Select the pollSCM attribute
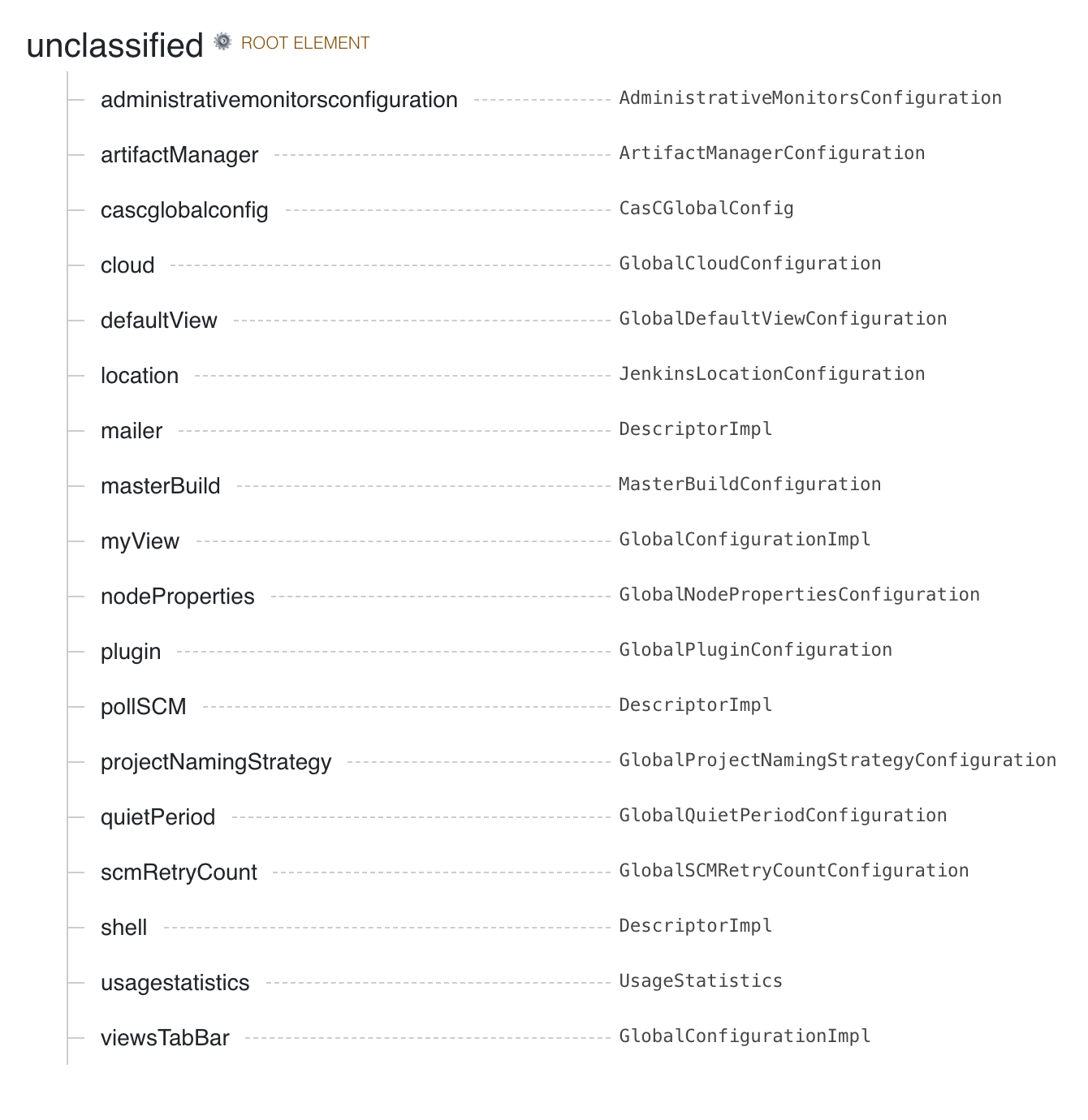 point(144,707)
